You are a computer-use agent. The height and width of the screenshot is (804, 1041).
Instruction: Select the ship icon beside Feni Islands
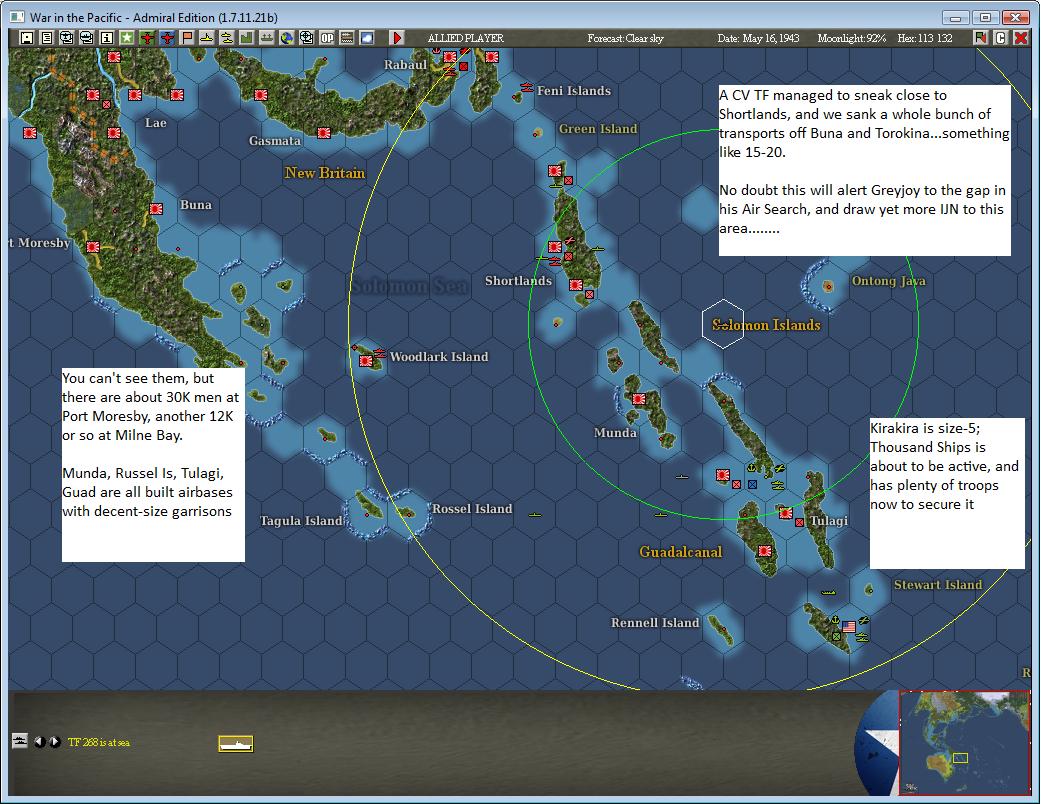(x=527, y=87)
